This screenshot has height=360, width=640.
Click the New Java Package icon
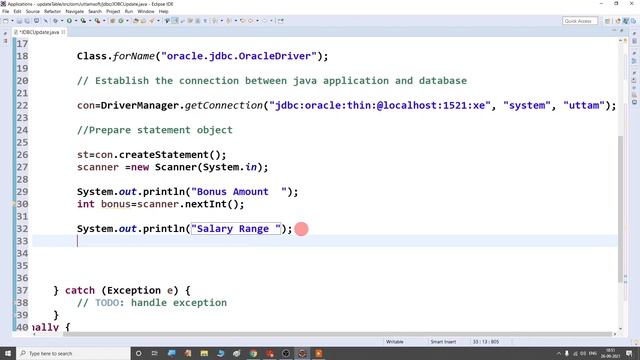pos(112,21)
